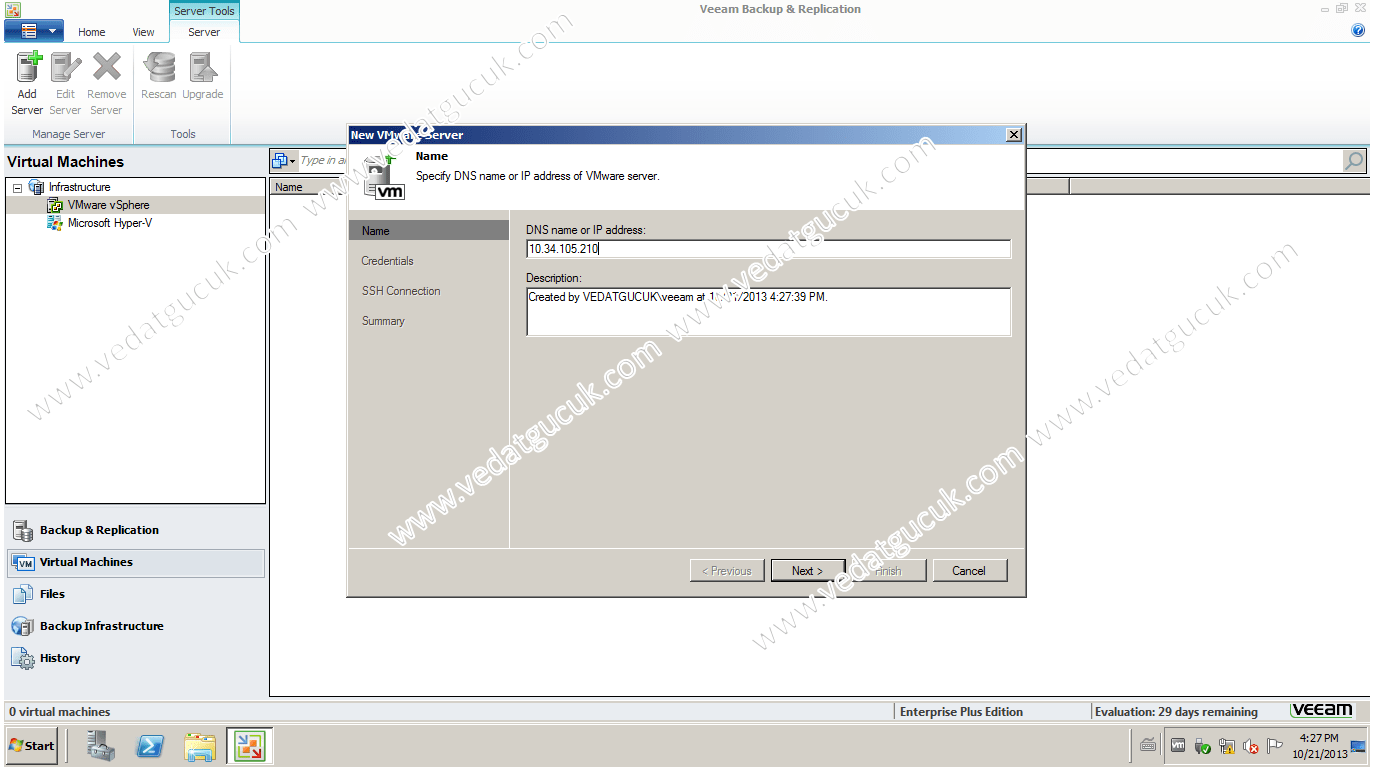The image size is (1373, 771).
Task: Select the Infrastructure tree item
Action: tap(79, 187)
